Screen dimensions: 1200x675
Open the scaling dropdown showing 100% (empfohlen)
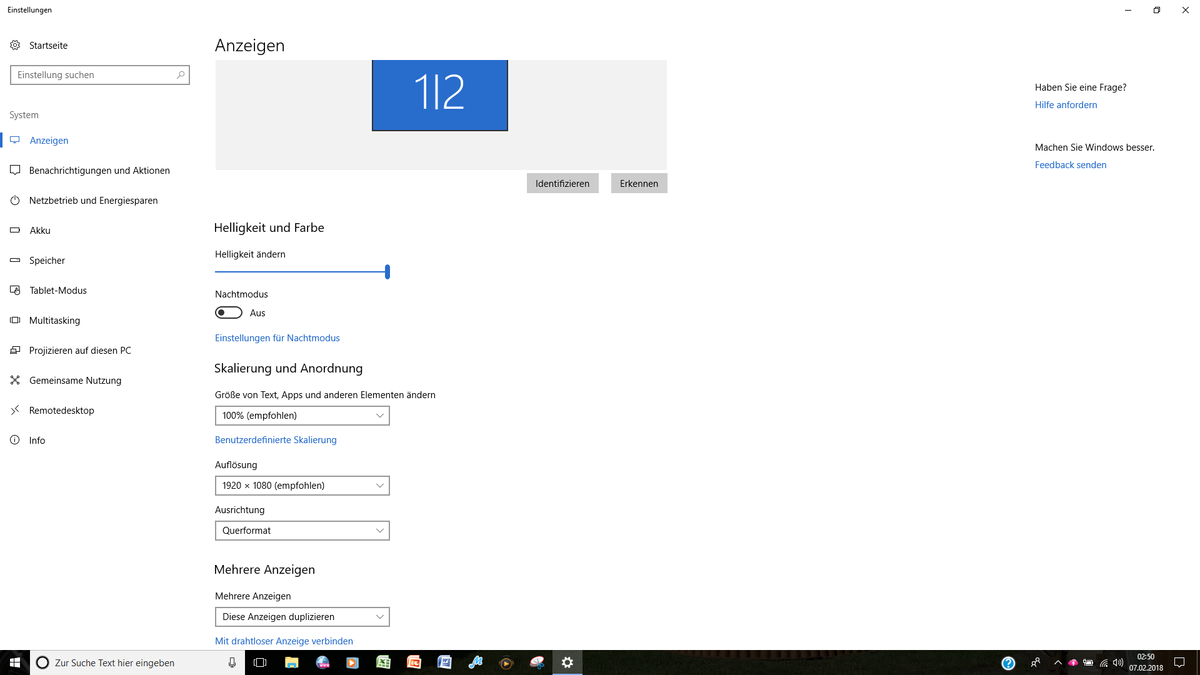point(302,415)
